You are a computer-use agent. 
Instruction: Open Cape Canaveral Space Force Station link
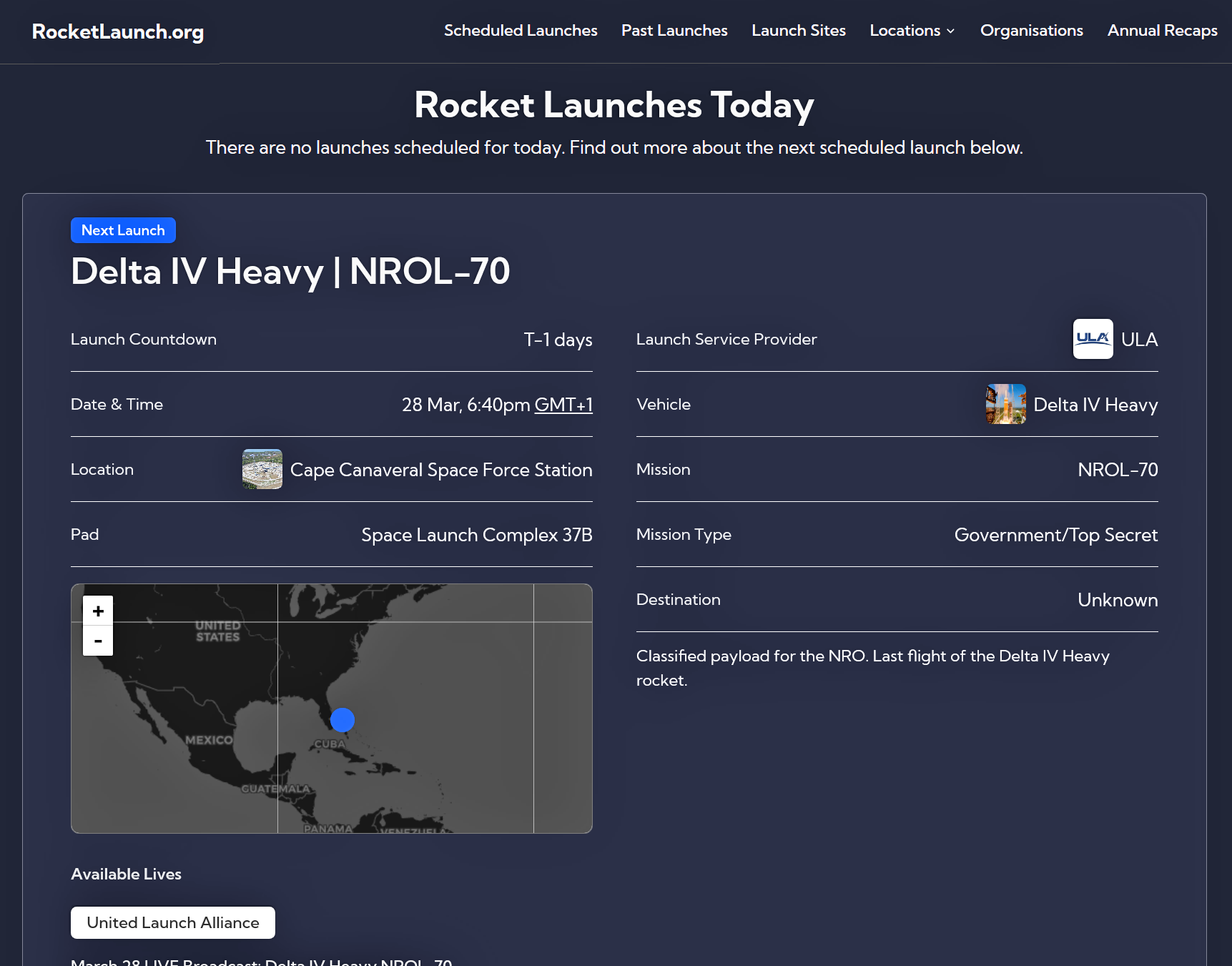(x=441, y=470)
